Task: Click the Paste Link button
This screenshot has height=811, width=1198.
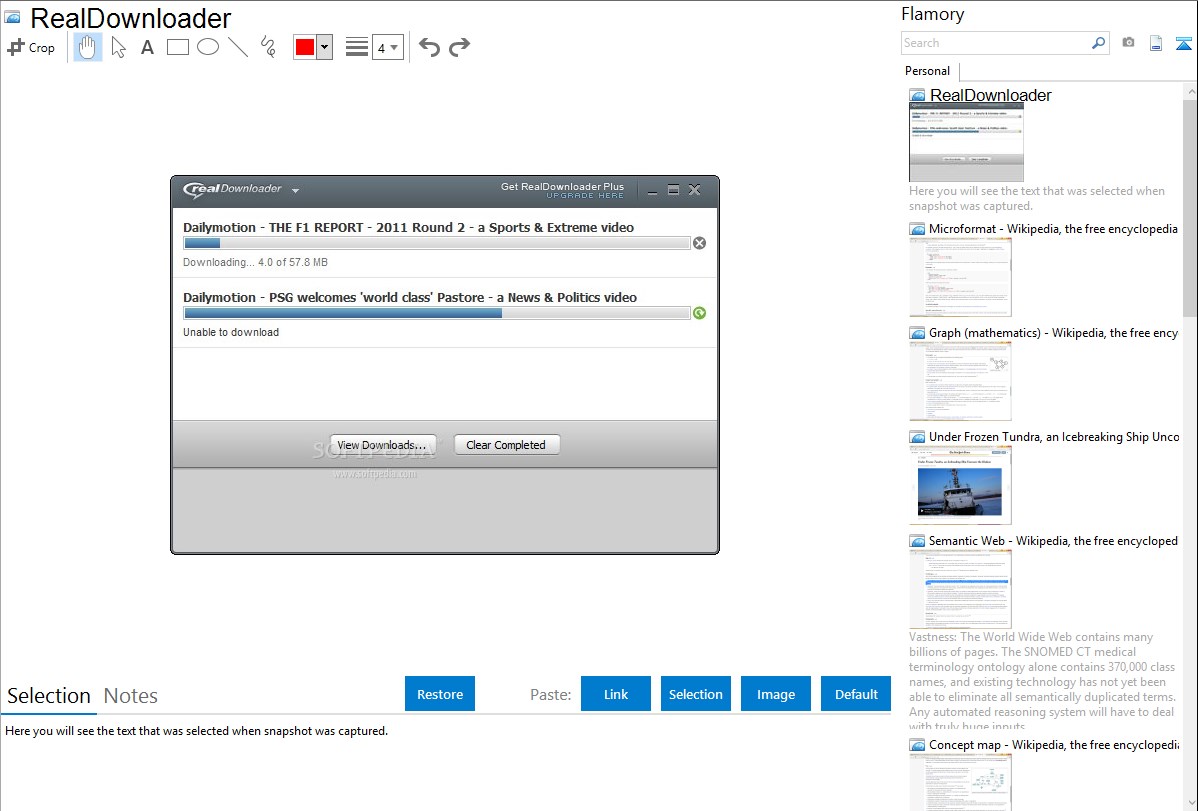Action: (x=616, y=694)
